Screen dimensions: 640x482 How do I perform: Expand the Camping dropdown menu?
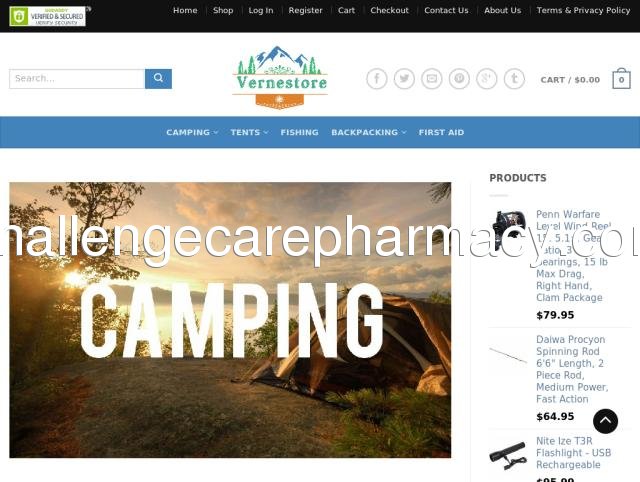[x=192, y=132]
